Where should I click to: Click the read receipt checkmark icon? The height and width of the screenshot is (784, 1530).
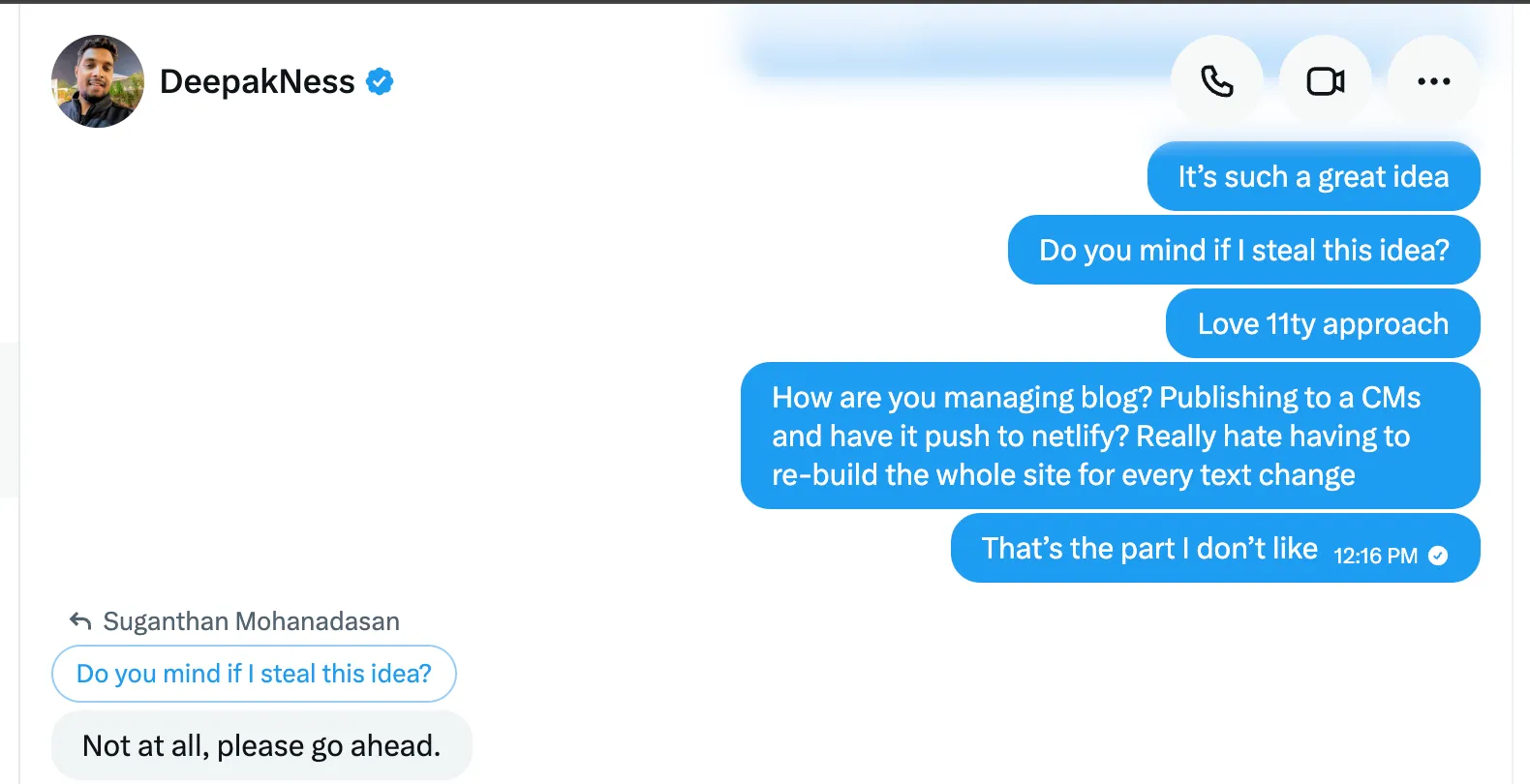click(x=1438, y=556)
